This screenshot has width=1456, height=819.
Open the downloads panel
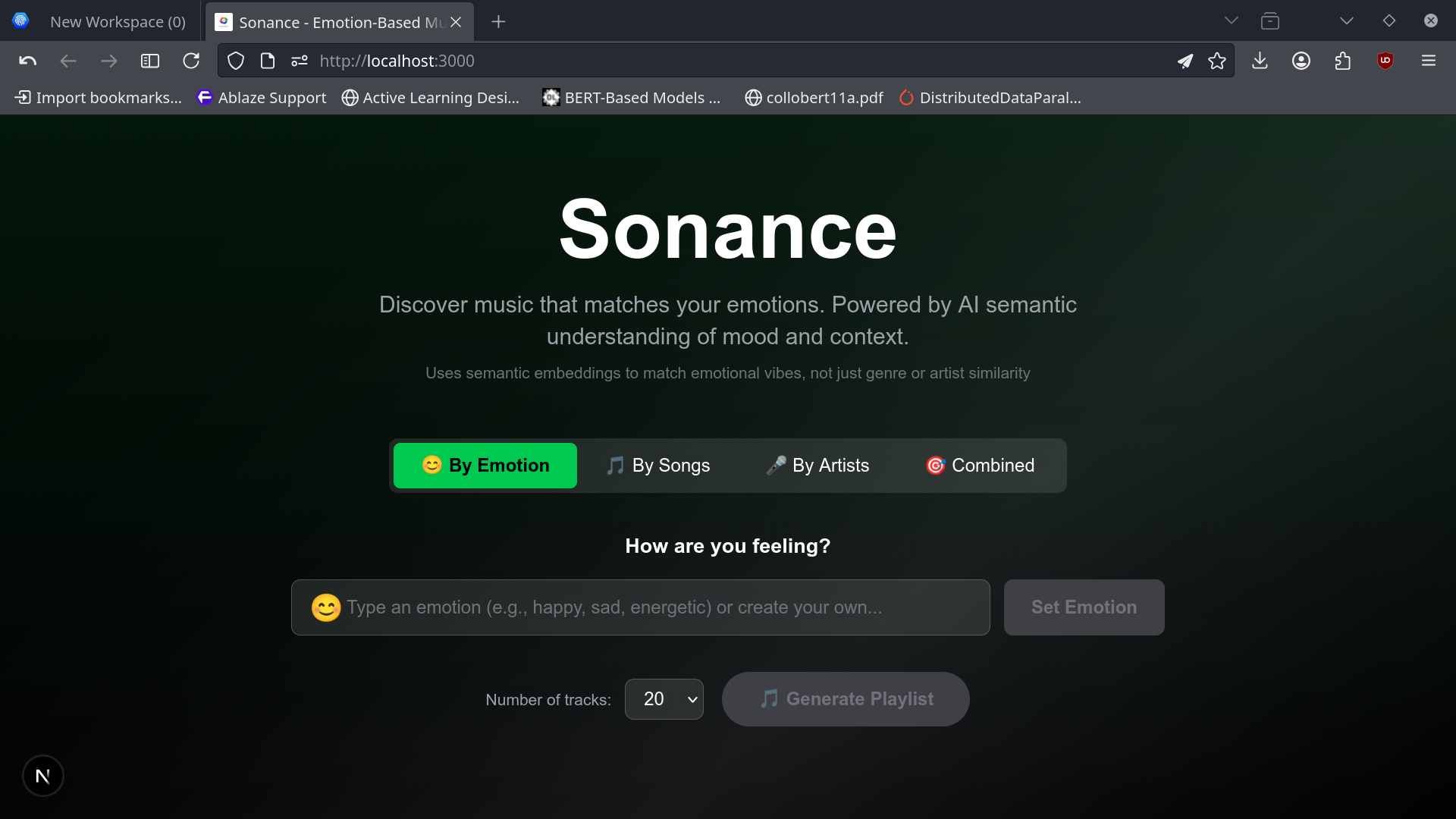1260,61
